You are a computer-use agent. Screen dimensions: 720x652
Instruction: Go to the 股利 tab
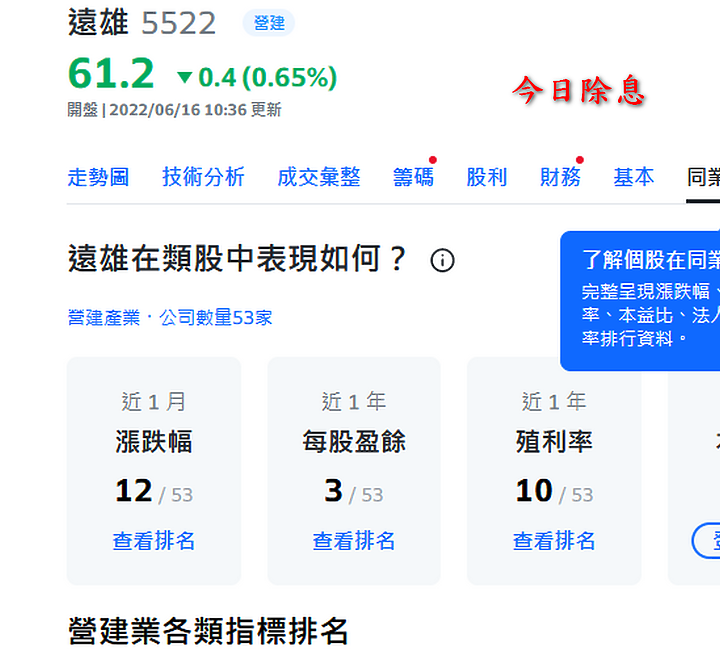[487, 177]
